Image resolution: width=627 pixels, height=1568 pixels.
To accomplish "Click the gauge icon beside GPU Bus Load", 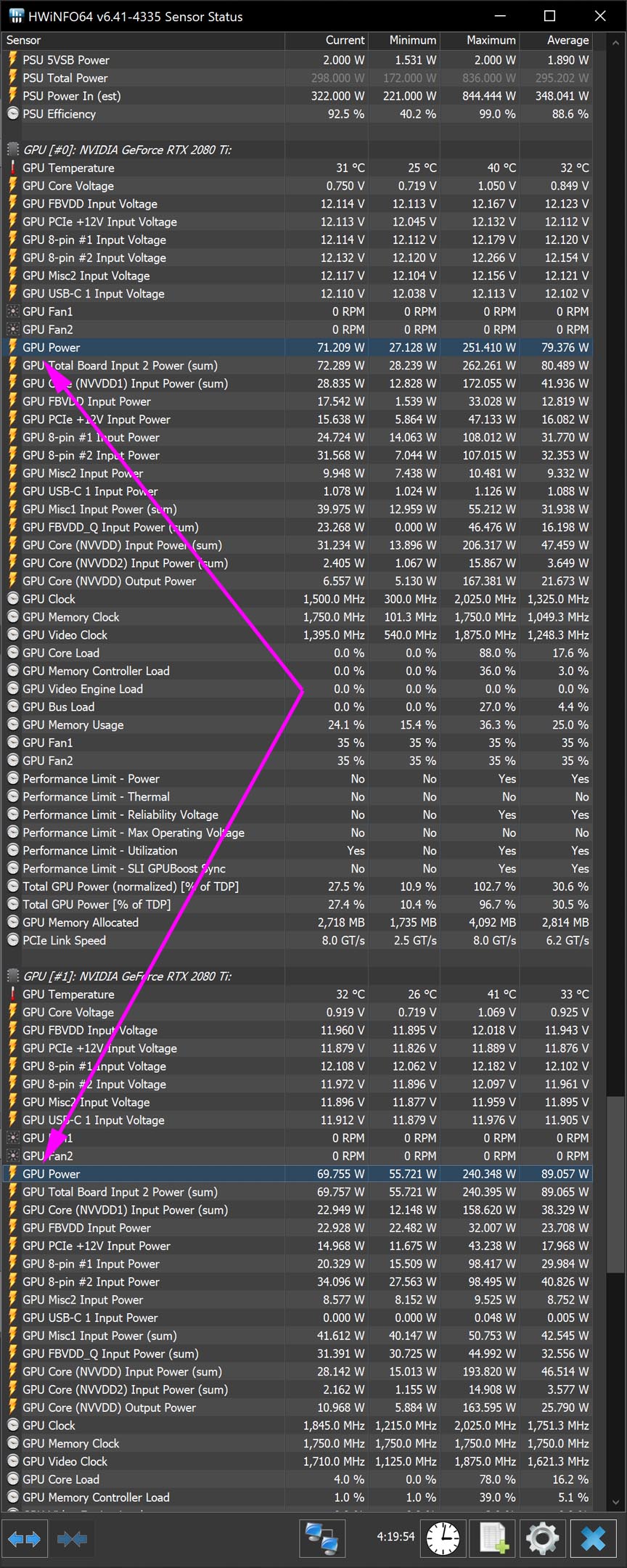I will point(12,706).
